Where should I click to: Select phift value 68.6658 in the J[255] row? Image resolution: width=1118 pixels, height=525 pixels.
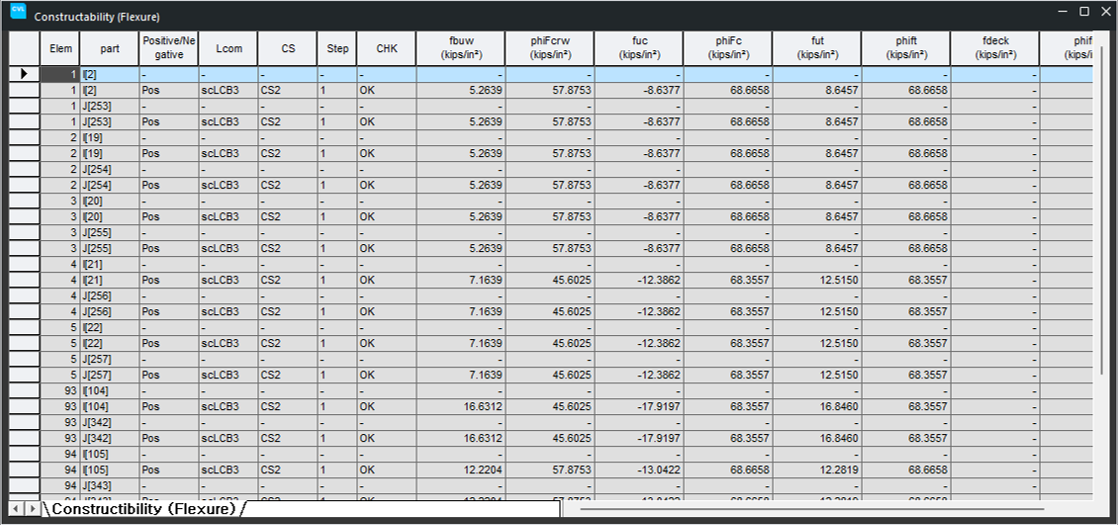point(906,248)
